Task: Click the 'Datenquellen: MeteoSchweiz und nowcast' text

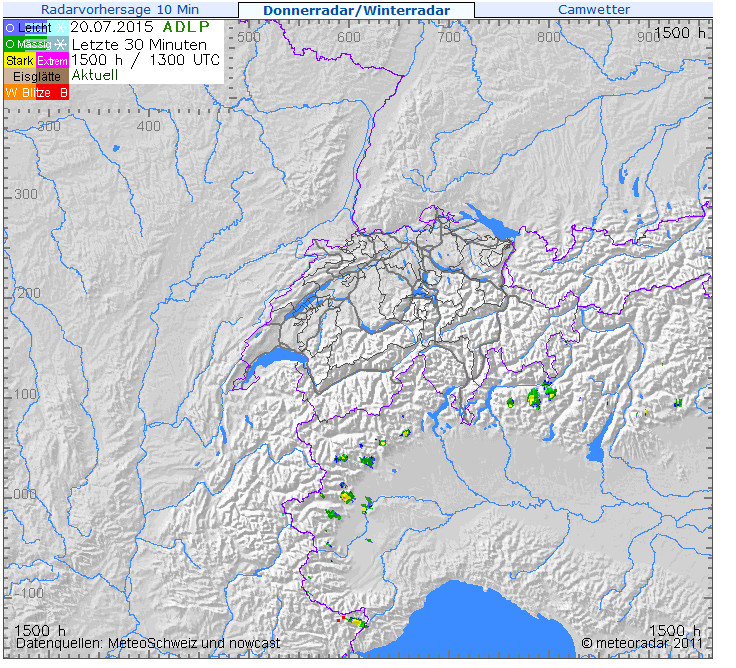Action: click(148, 643)
